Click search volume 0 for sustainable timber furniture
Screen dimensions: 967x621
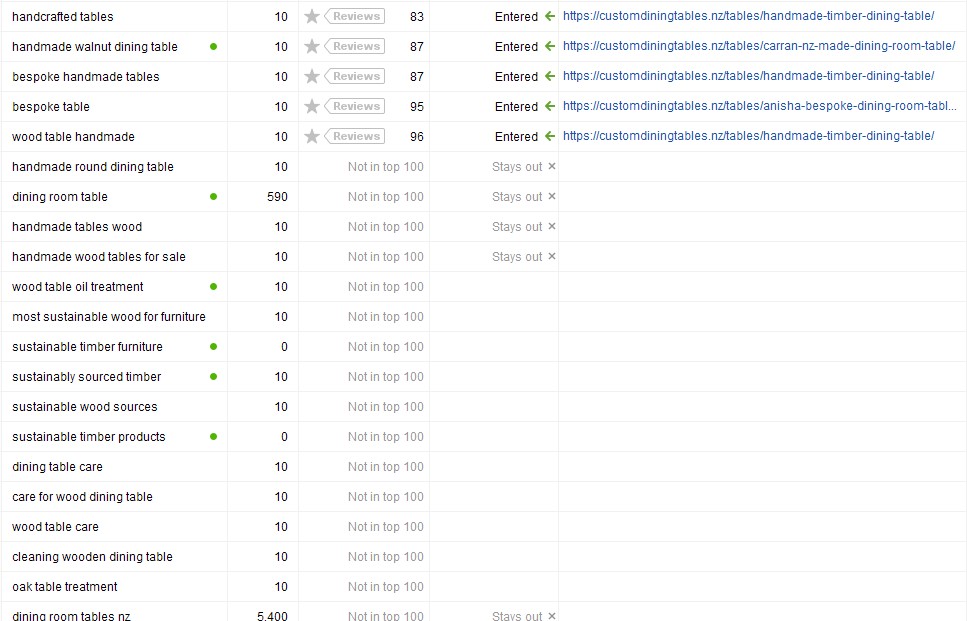tap(284, 347)
